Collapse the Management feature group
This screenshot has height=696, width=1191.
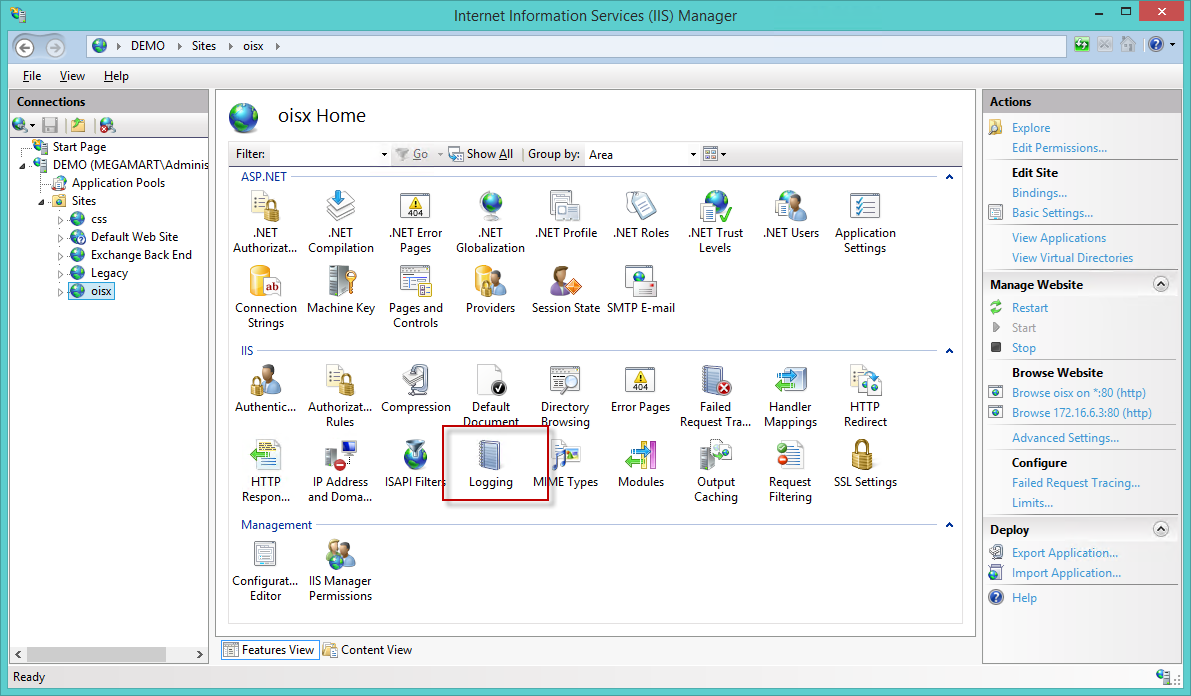(949, 525)
